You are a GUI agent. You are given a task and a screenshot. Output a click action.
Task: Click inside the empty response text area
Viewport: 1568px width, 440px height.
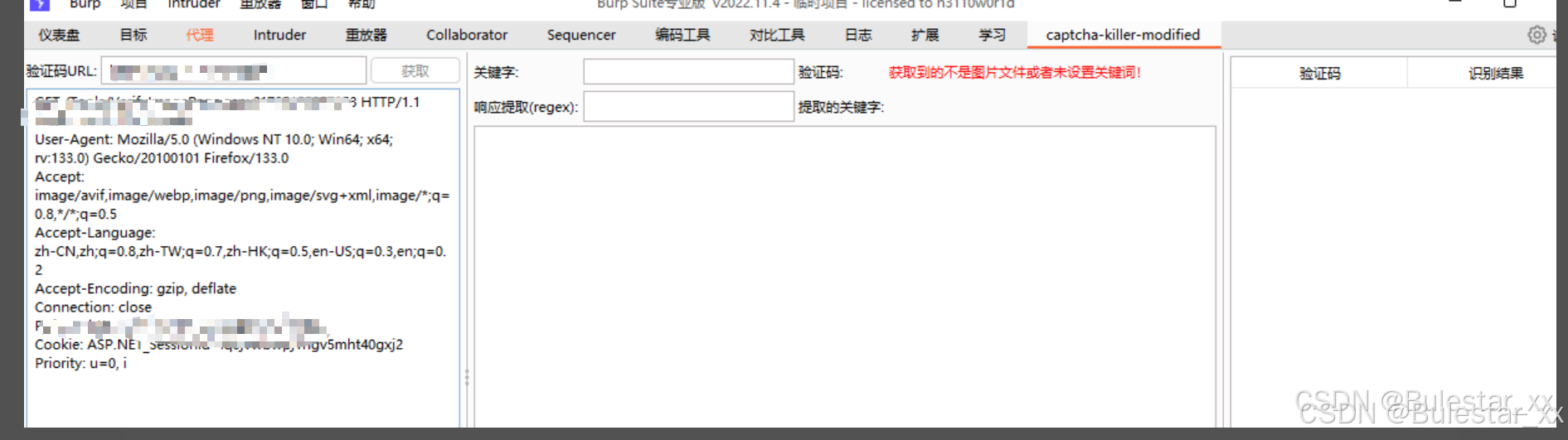845,277
